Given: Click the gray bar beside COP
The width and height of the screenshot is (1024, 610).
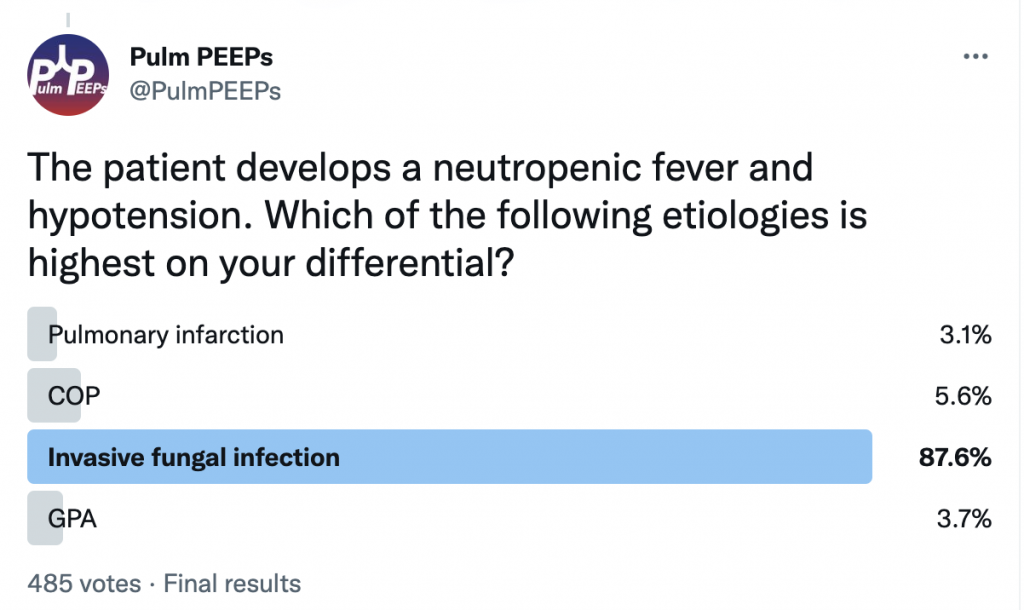Looking at the screenshot, I should pos(54,395).
